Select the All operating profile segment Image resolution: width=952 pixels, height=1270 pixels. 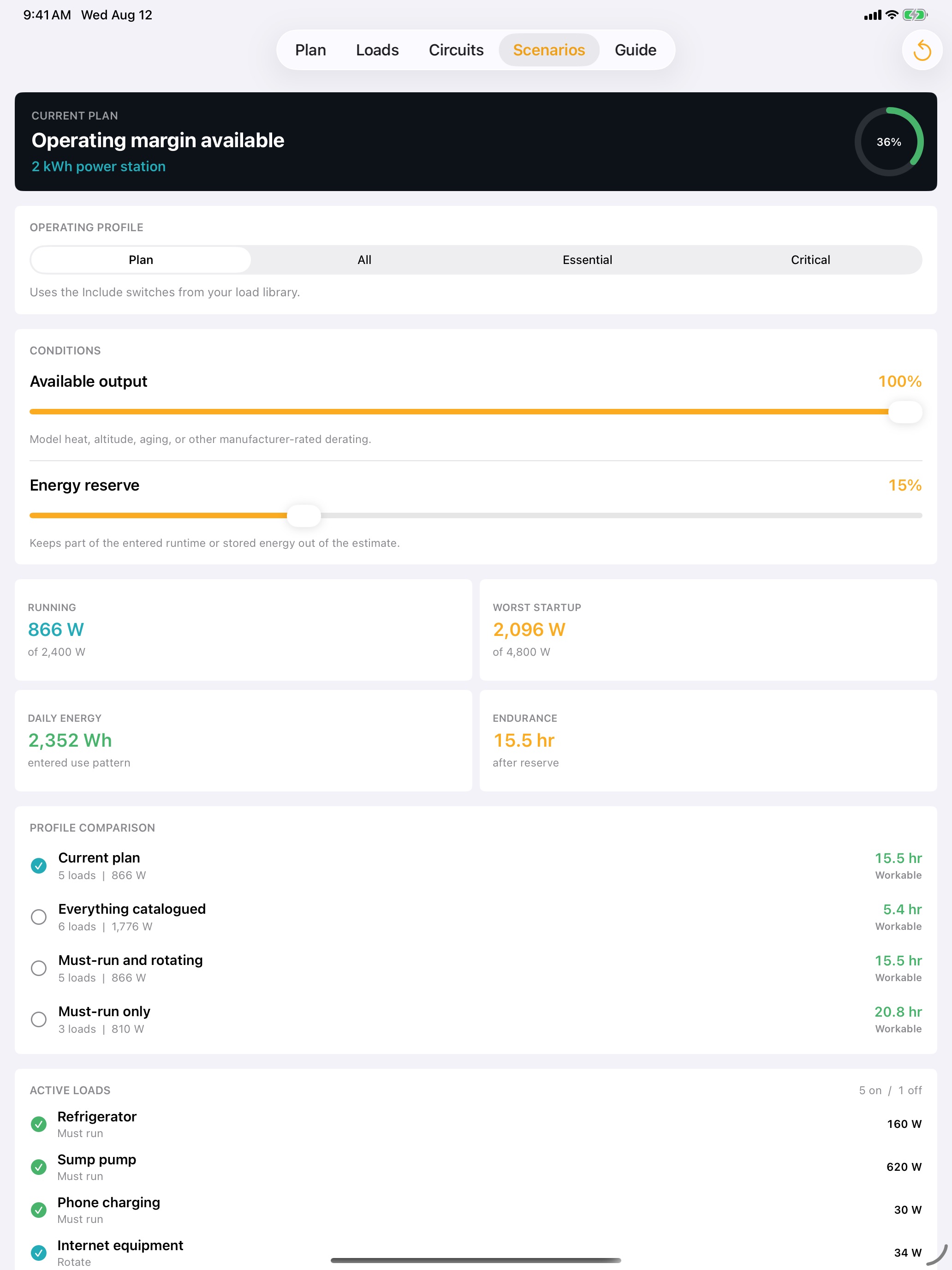tap(364, 260)
